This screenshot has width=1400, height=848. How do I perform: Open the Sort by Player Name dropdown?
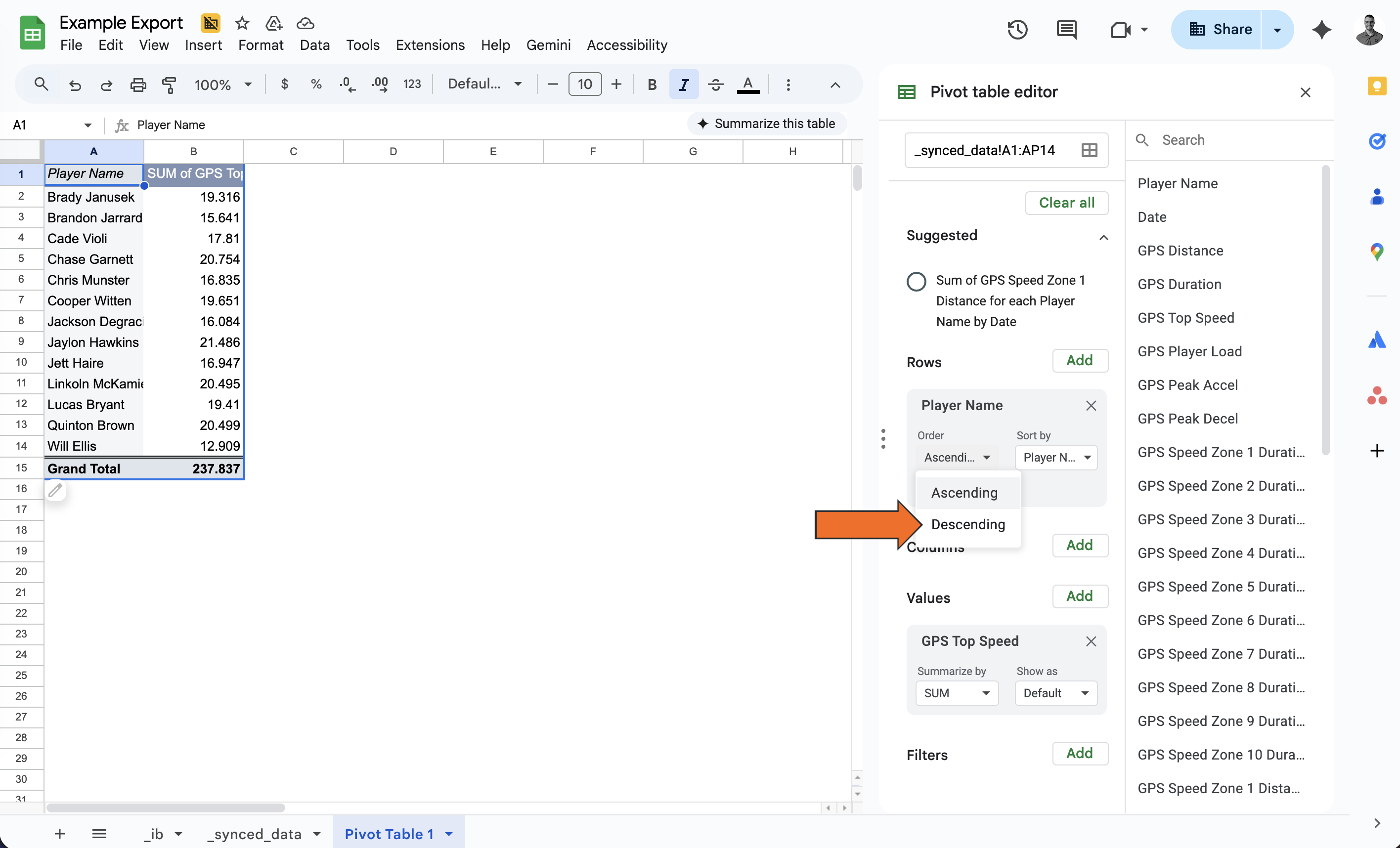[x=1055, y=457]
